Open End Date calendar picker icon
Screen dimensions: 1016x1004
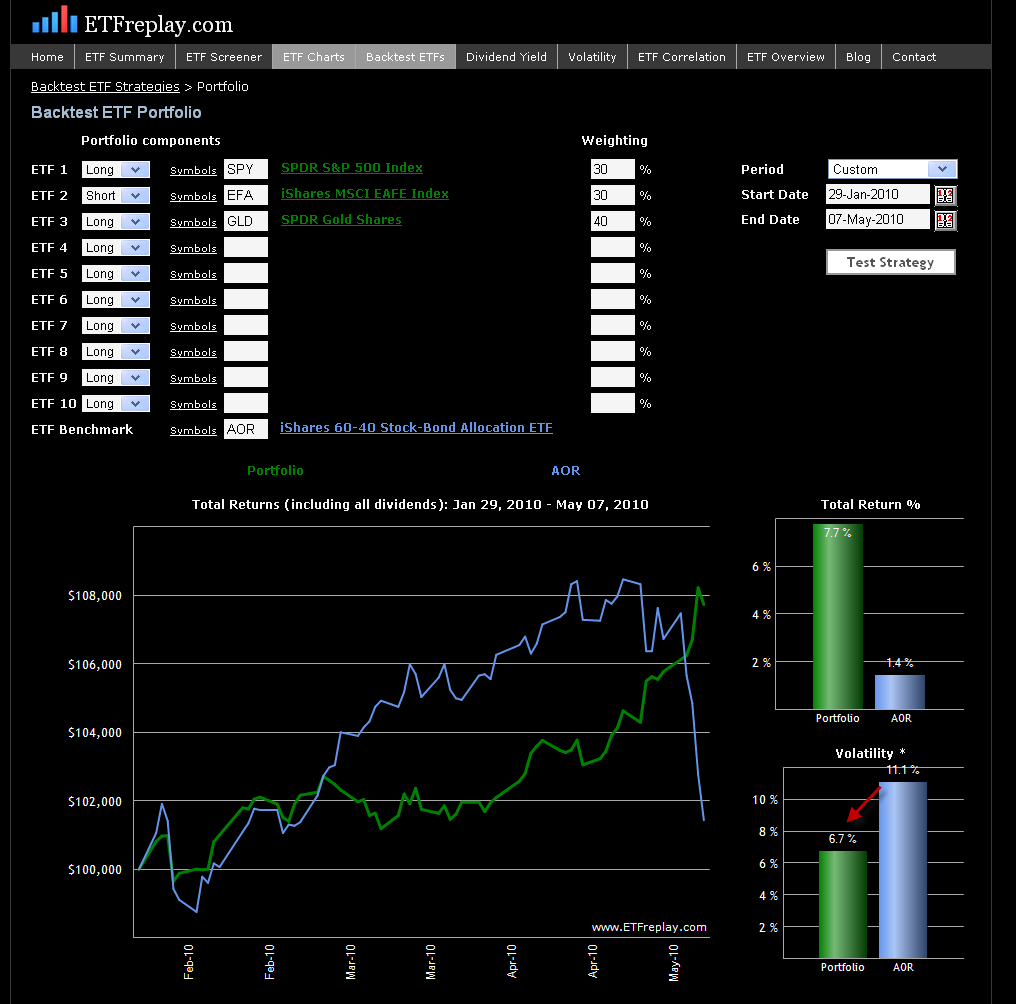click(945, 220)
